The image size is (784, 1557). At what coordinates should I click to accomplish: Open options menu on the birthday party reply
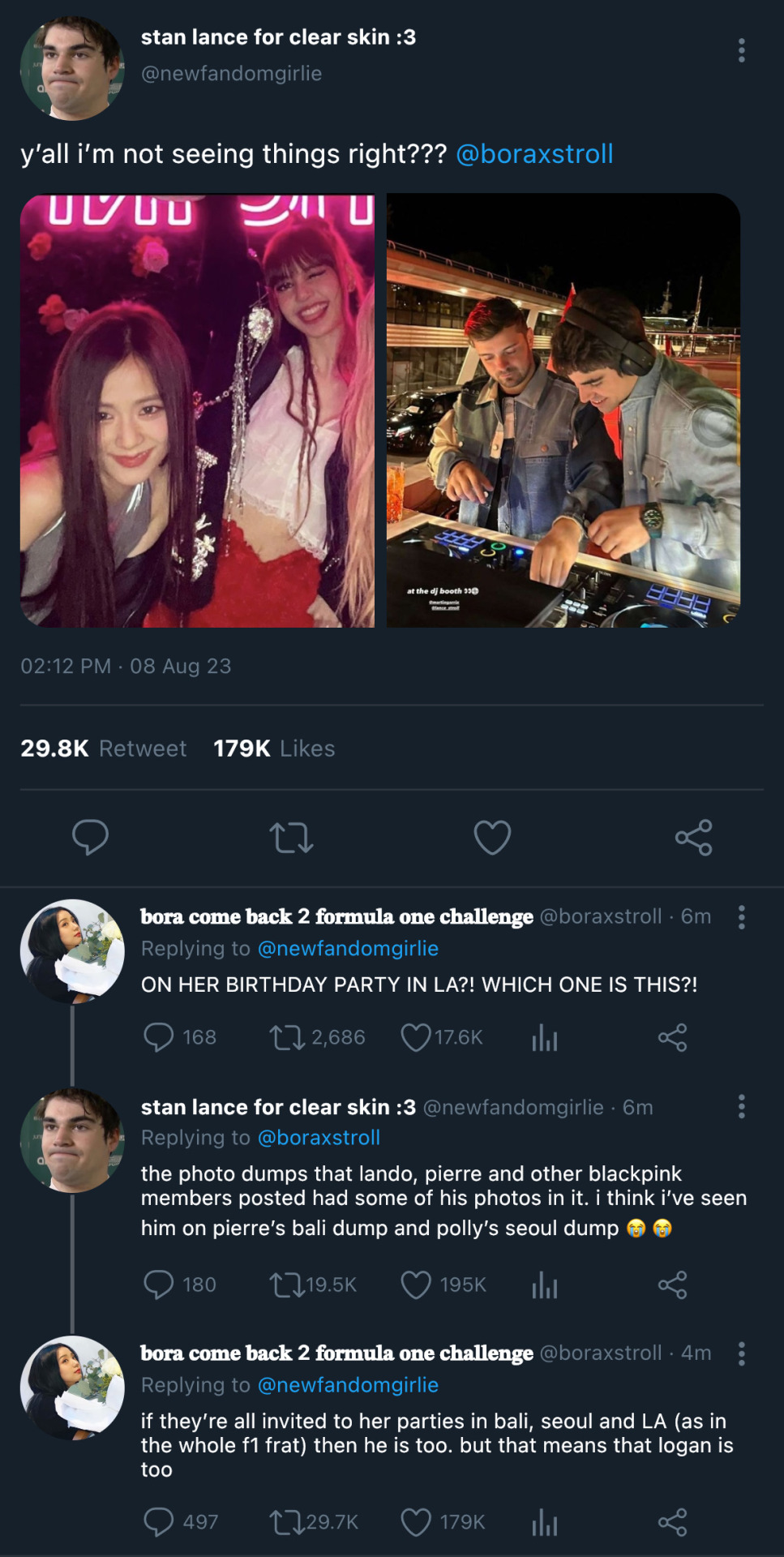point(741,917)
